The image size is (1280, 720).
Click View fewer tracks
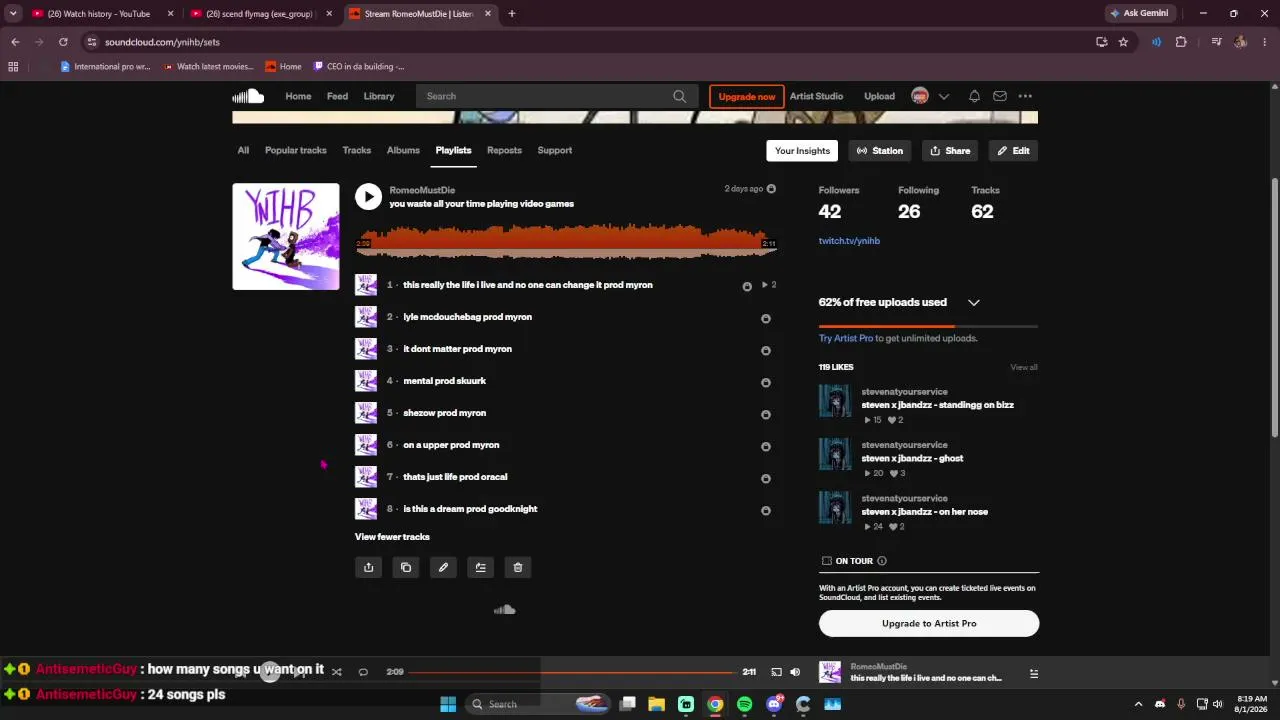[392, 537]
